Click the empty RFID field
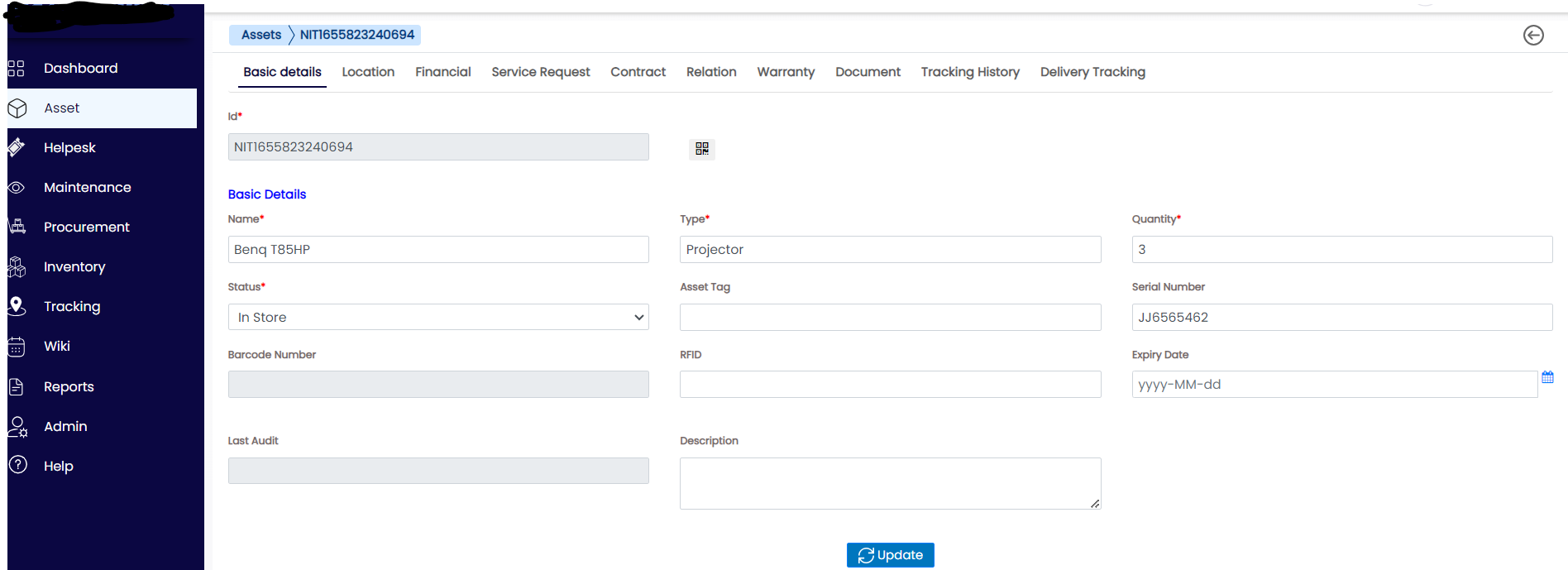Screen dimensions: 1568x570 click(890, 384)
